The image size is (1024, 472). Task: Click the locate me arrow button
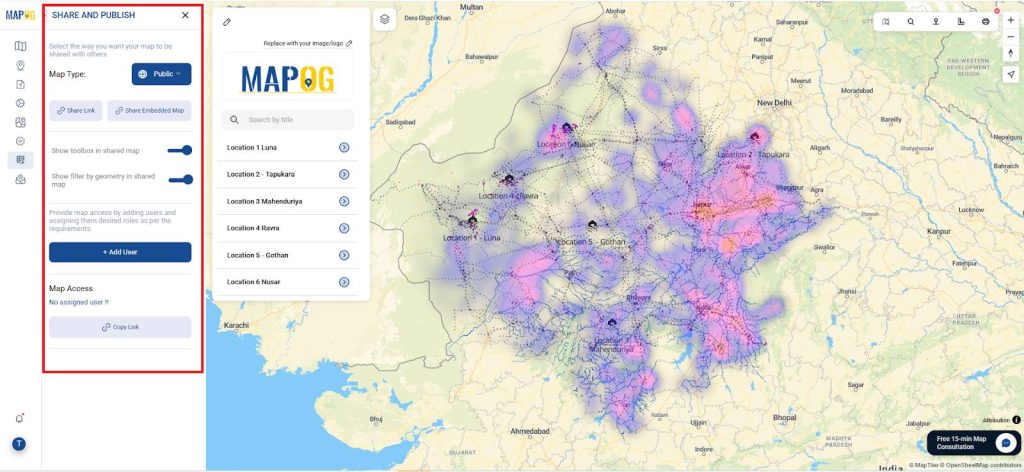click(x=1011, y=74)
